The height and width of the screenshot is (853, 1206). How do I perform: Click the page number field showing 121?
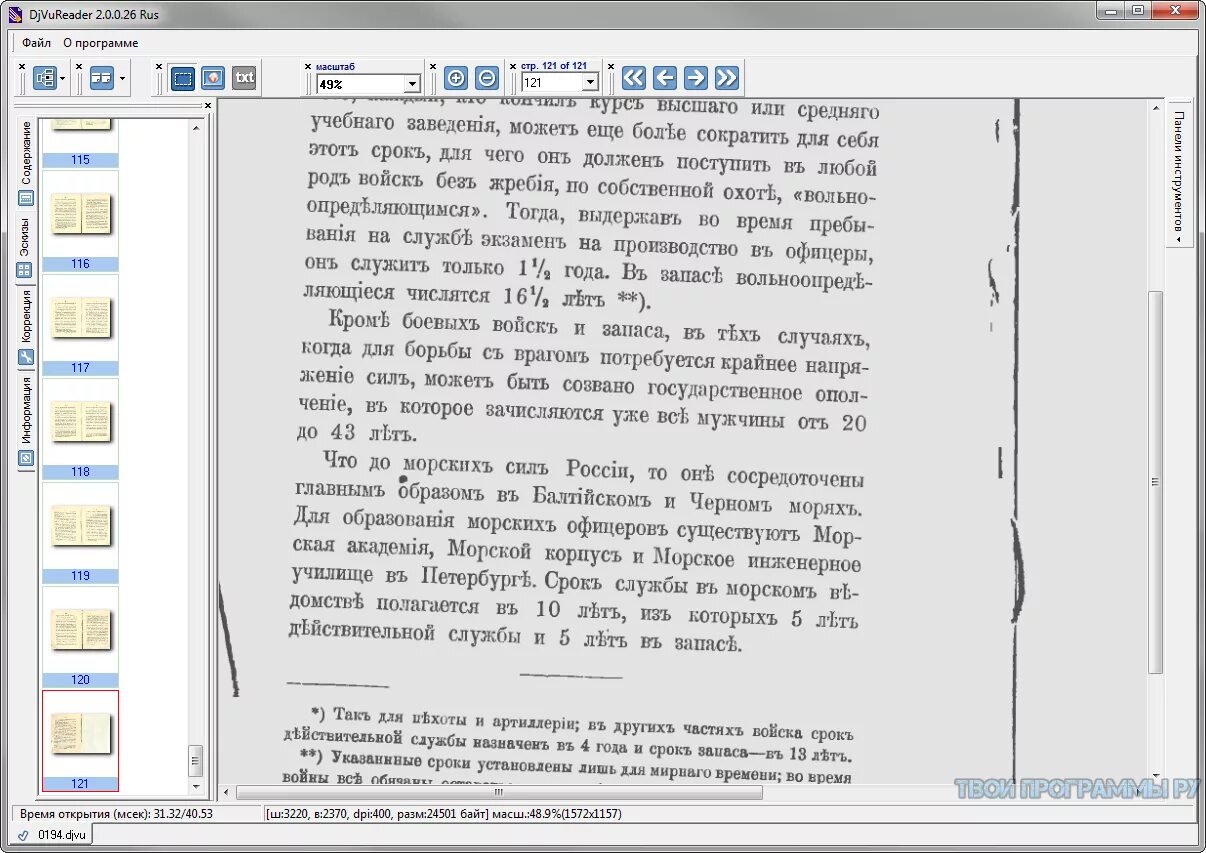551,83
